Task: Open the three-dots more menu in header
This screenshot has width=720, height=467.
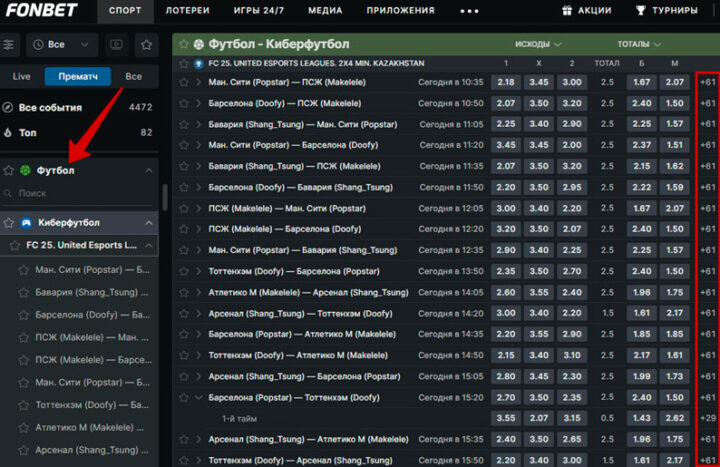Action: point(469,11)
